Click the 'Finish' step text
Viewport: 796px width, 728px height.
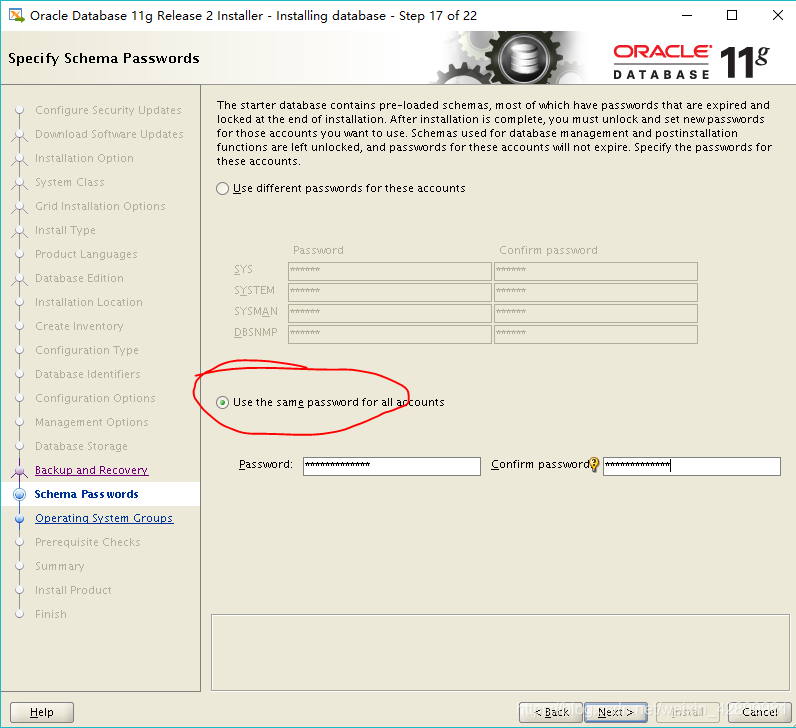pyautogui.click(x=51, y=614)
